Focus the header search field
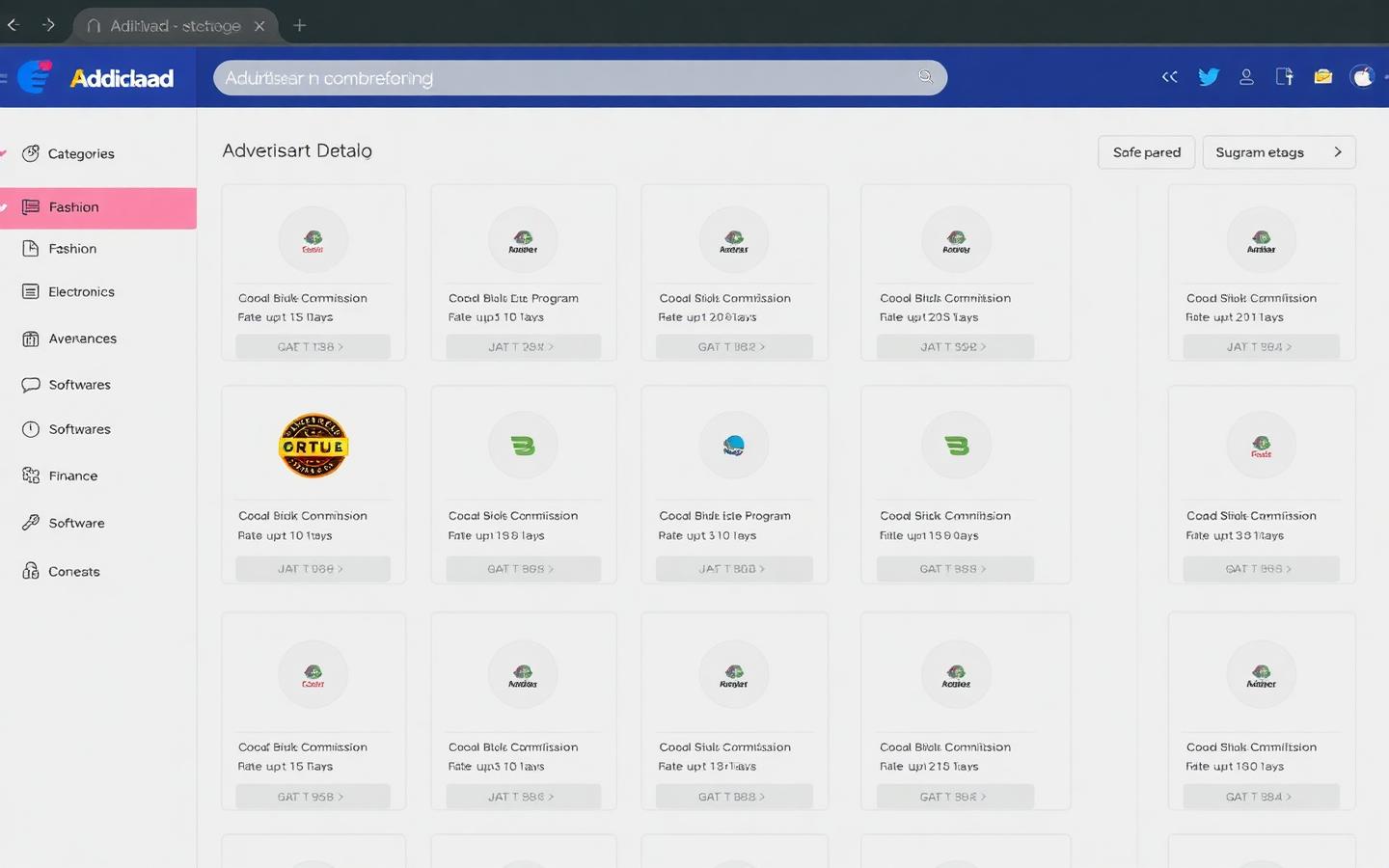The image size is (1389, 868). click(x=580, y=77)
